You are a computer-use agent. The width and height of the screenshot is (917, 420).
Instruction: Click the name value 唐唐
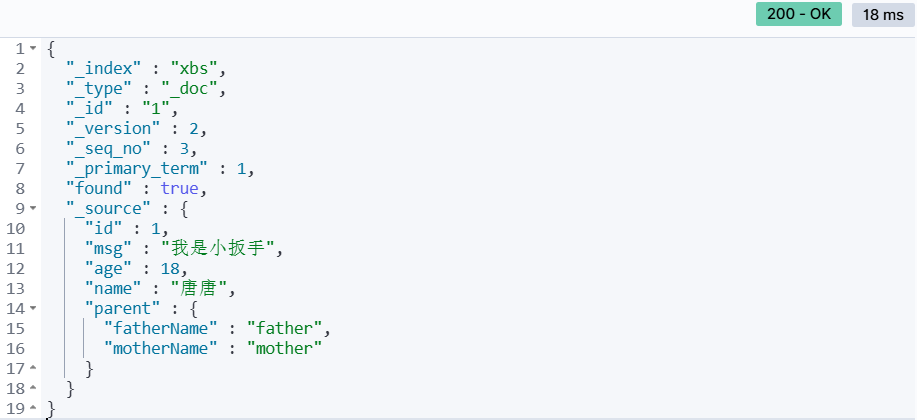[198, 288]
